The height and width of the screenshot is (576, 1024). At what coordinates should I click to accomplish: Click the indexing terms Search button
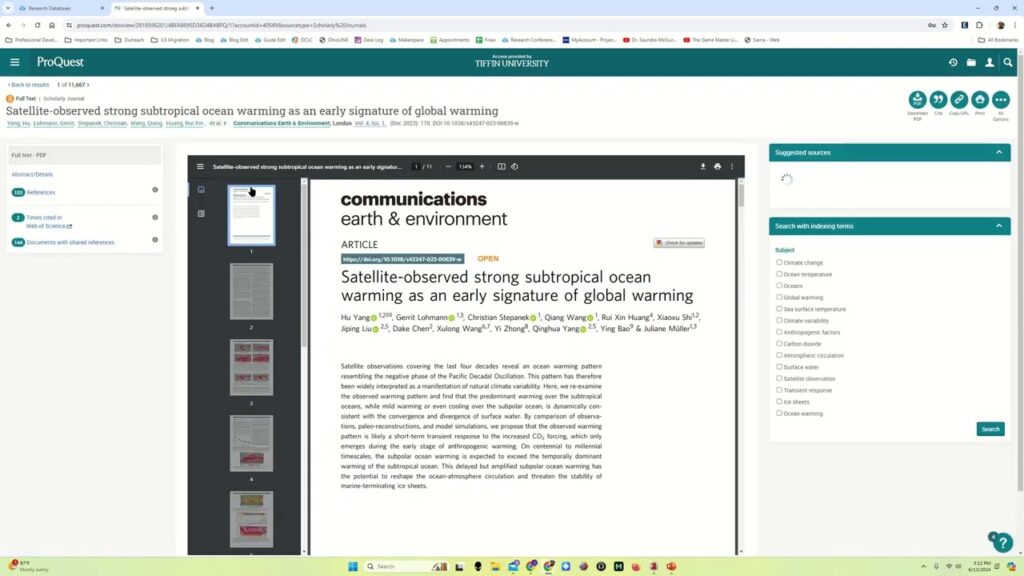[990, 429]
